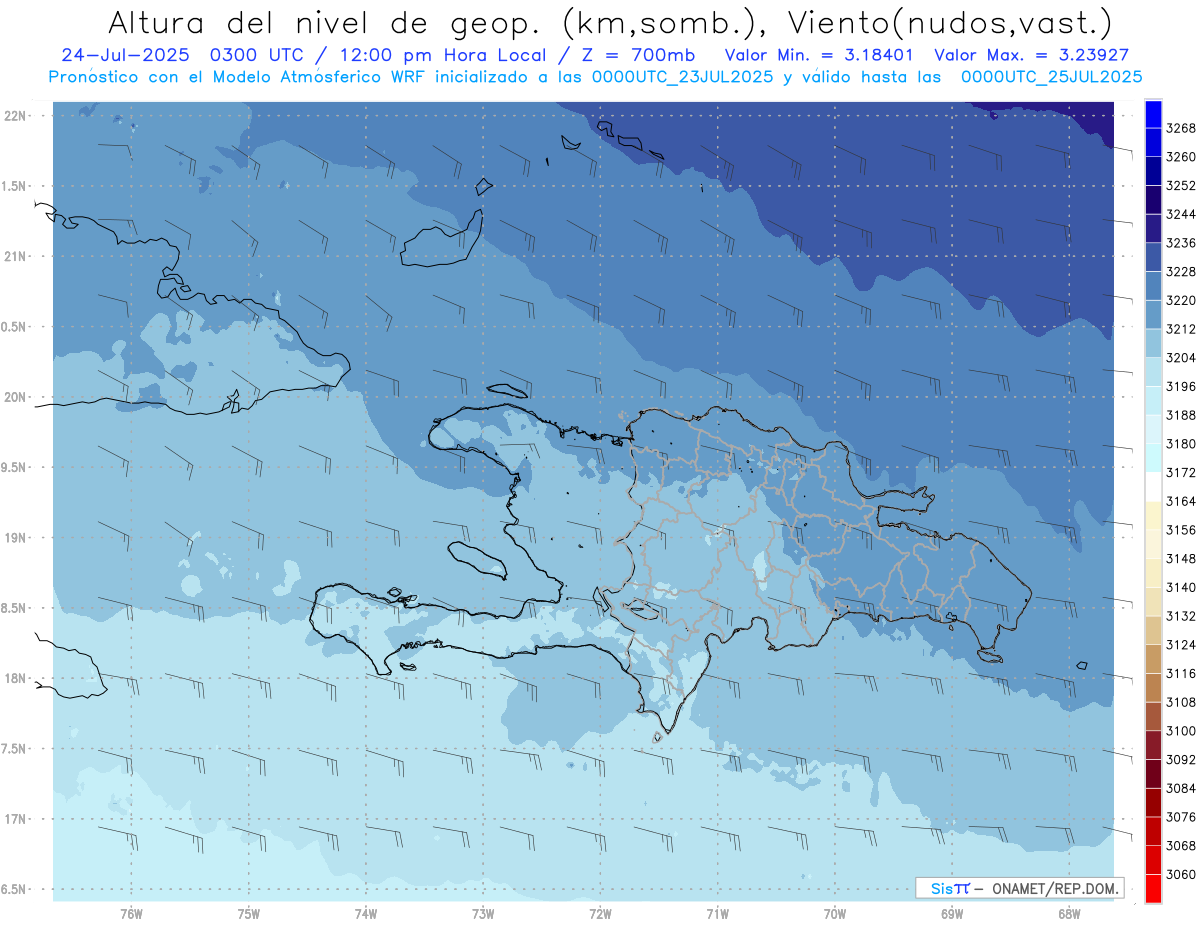The height and width of the screenshot is (927, 1200).
Task: Click the '20N' latitude label
Action: (15, 397)
